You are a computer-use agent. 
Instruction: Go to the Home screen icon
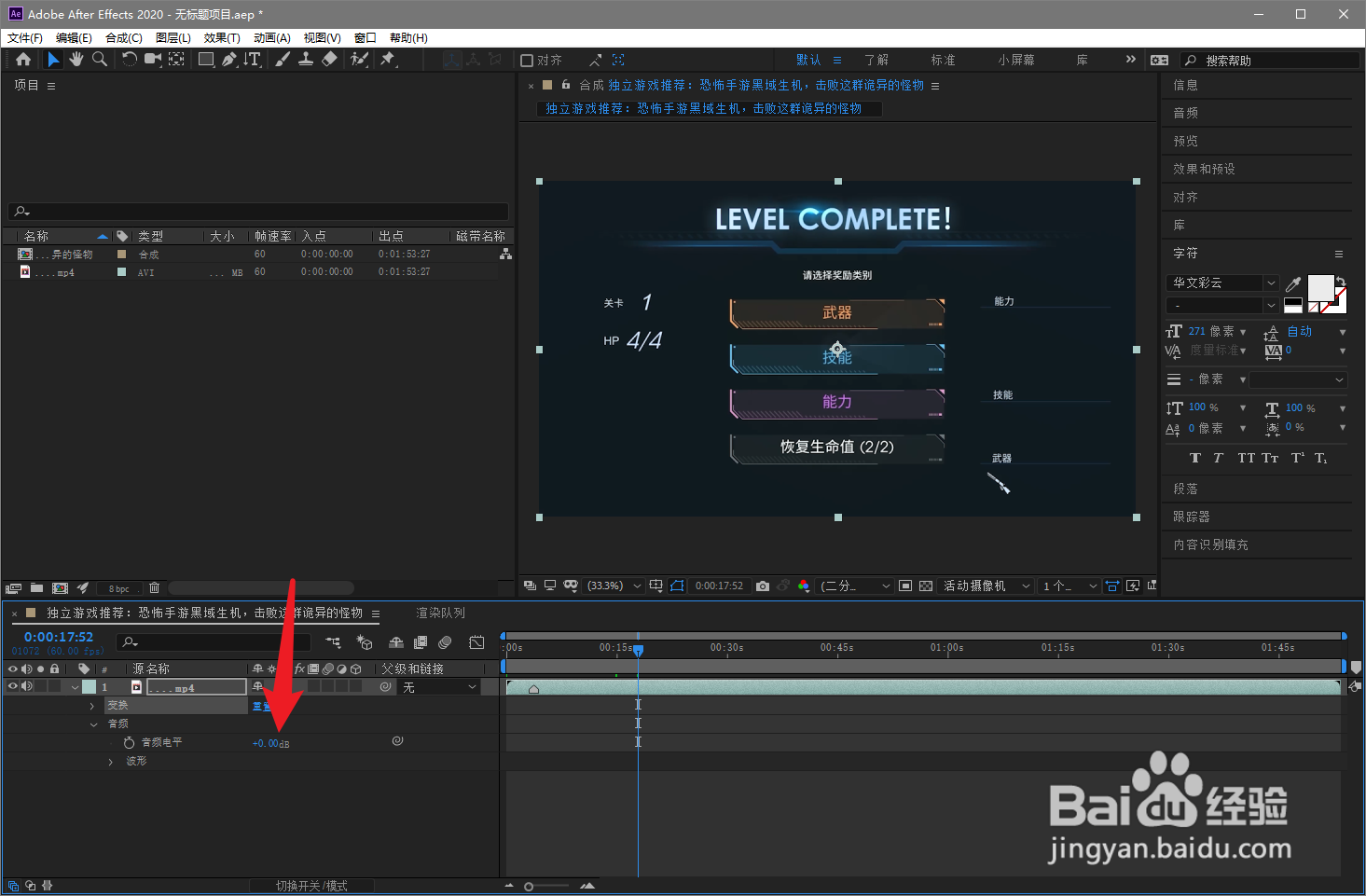tap(23, 60)
